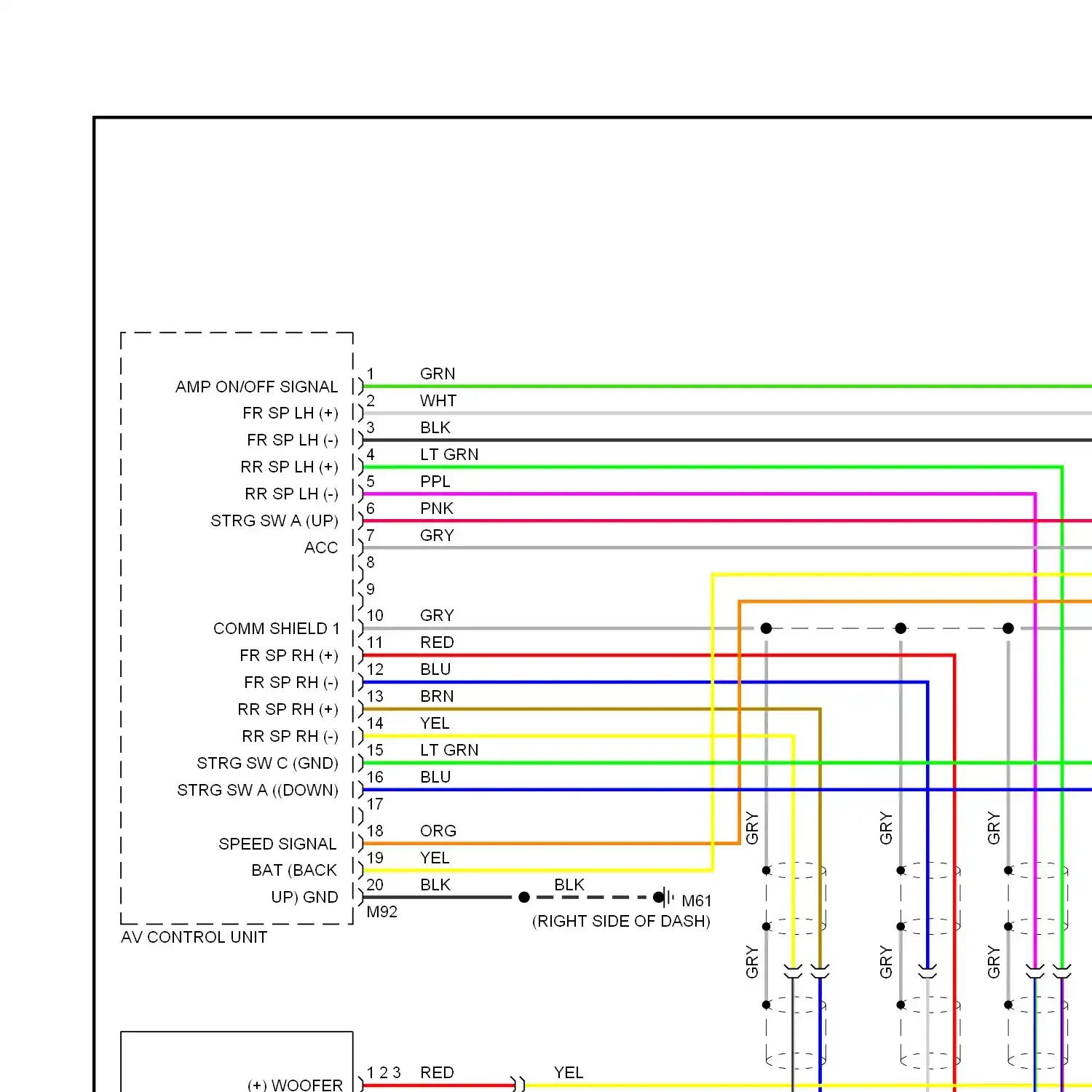
Task: Click the M92 connector label
Action: tap(382, 912)
